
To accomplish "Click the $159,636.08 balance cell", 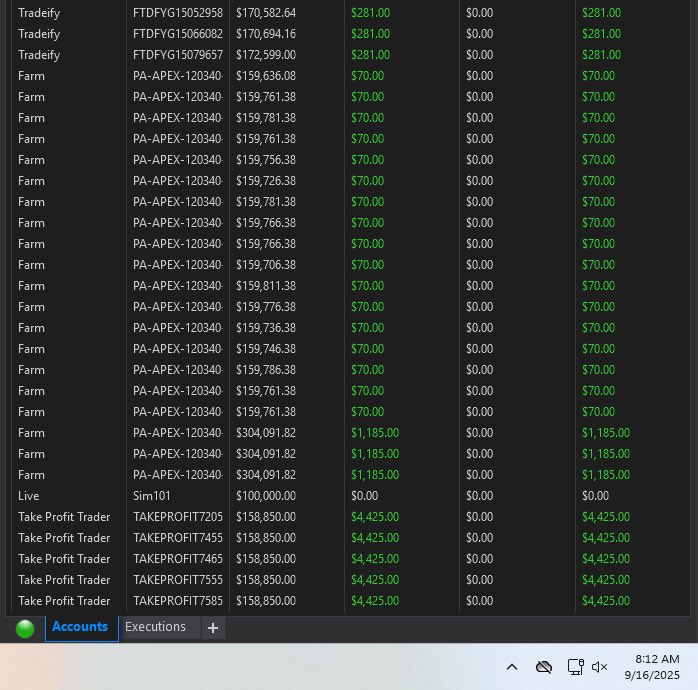I will pos(266,76).
